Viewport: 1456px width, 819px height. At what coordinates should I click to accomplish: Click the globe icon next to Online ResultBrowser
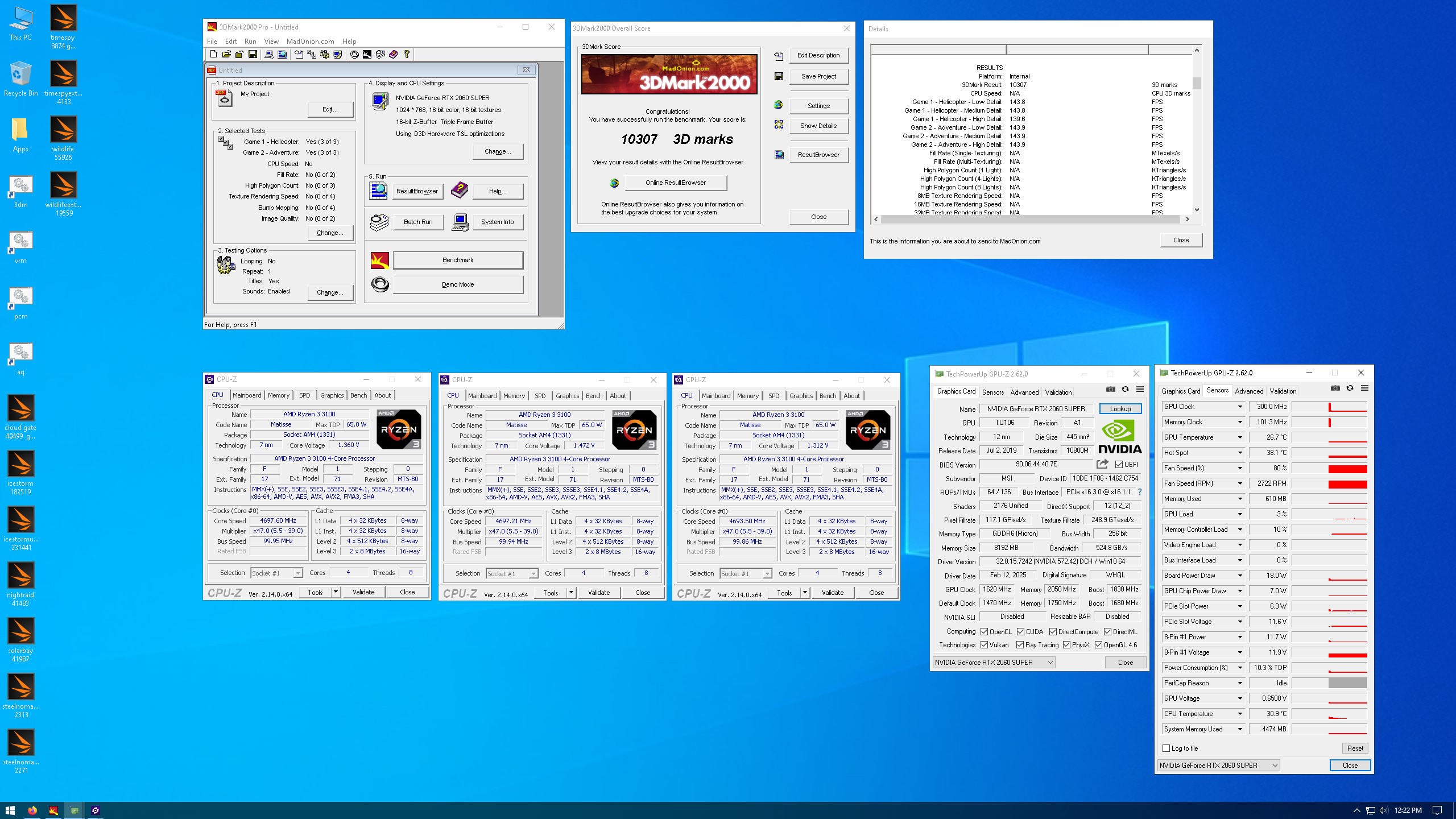tap(614, 183)
